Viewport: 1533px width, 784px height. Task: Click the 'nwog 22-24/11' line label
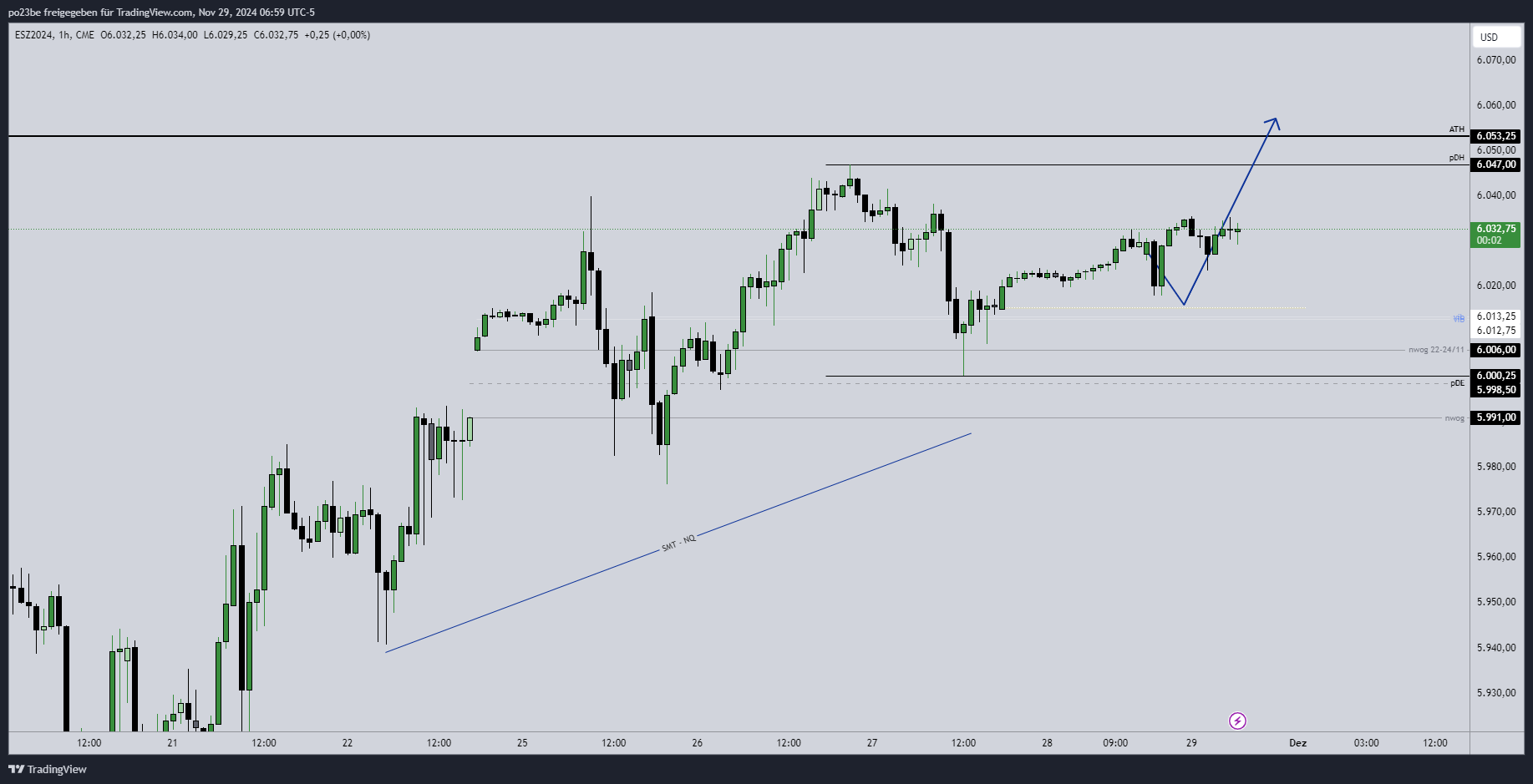tap(1436, 350)
